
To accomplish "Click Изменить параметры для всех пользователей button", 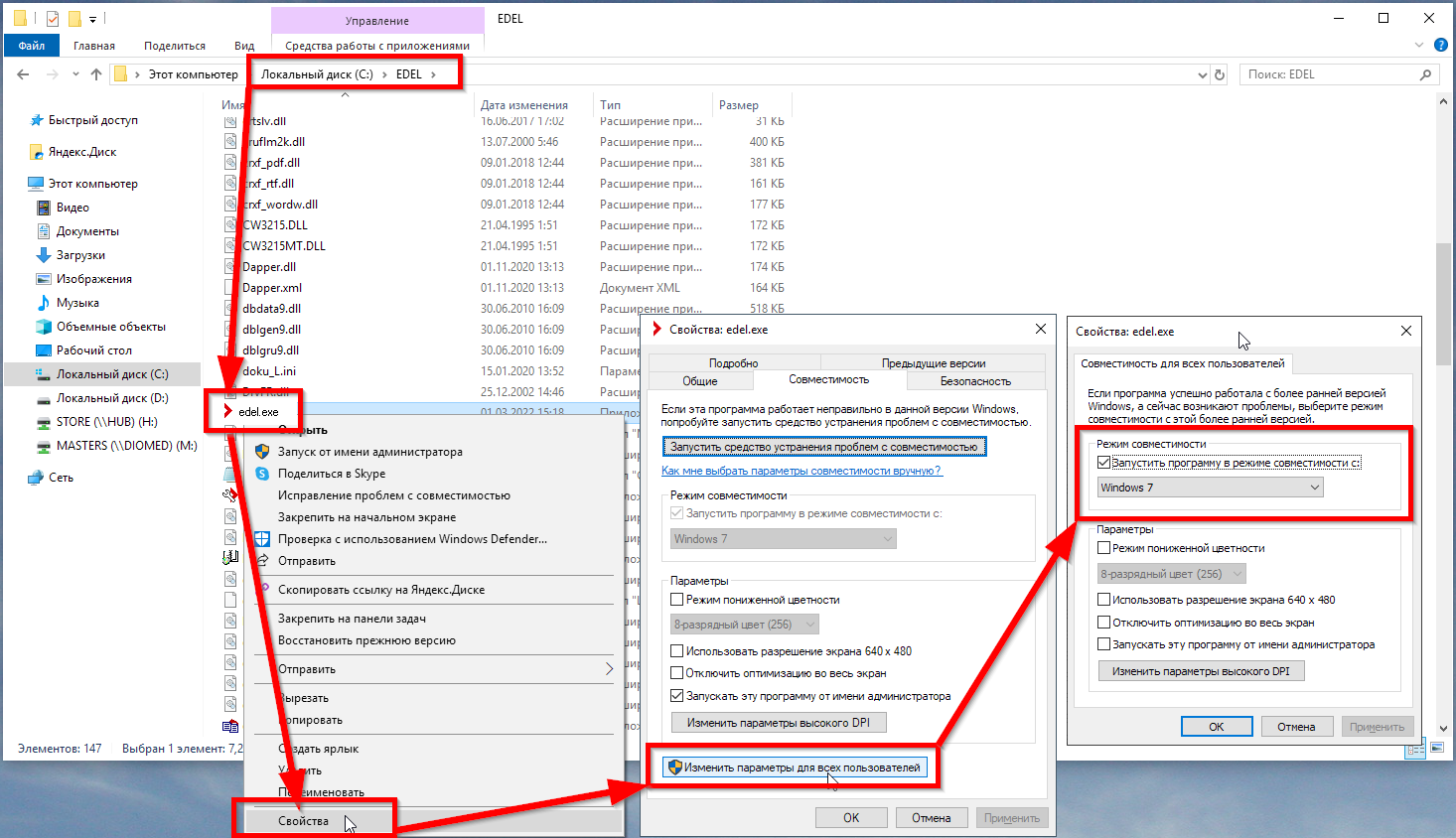I will tap(794, 768).
